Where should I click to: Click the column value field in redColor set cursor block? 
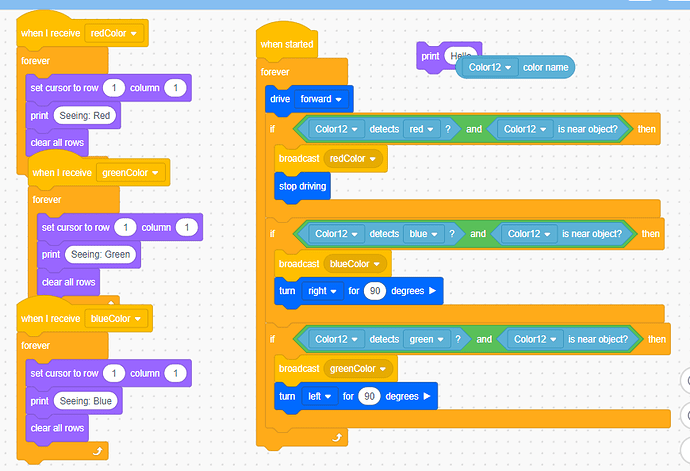[x=176, y=88]
